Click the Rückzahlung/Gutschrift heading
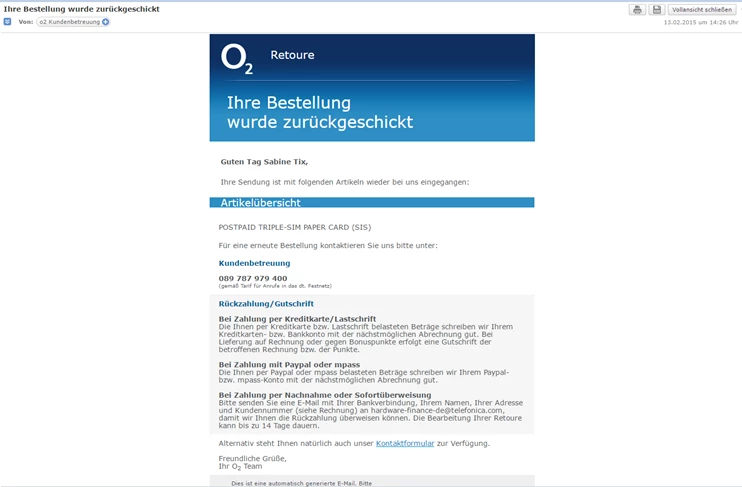This screenshot has height=487, width=742. pyautogui.click(x=266, y=304)
